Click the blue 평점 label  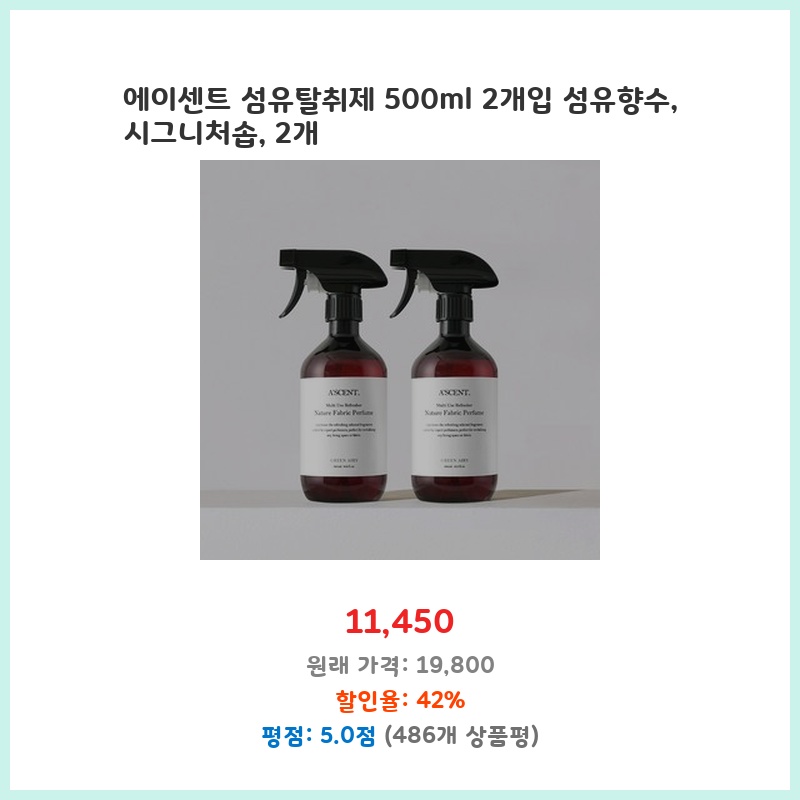coord(283,736)
